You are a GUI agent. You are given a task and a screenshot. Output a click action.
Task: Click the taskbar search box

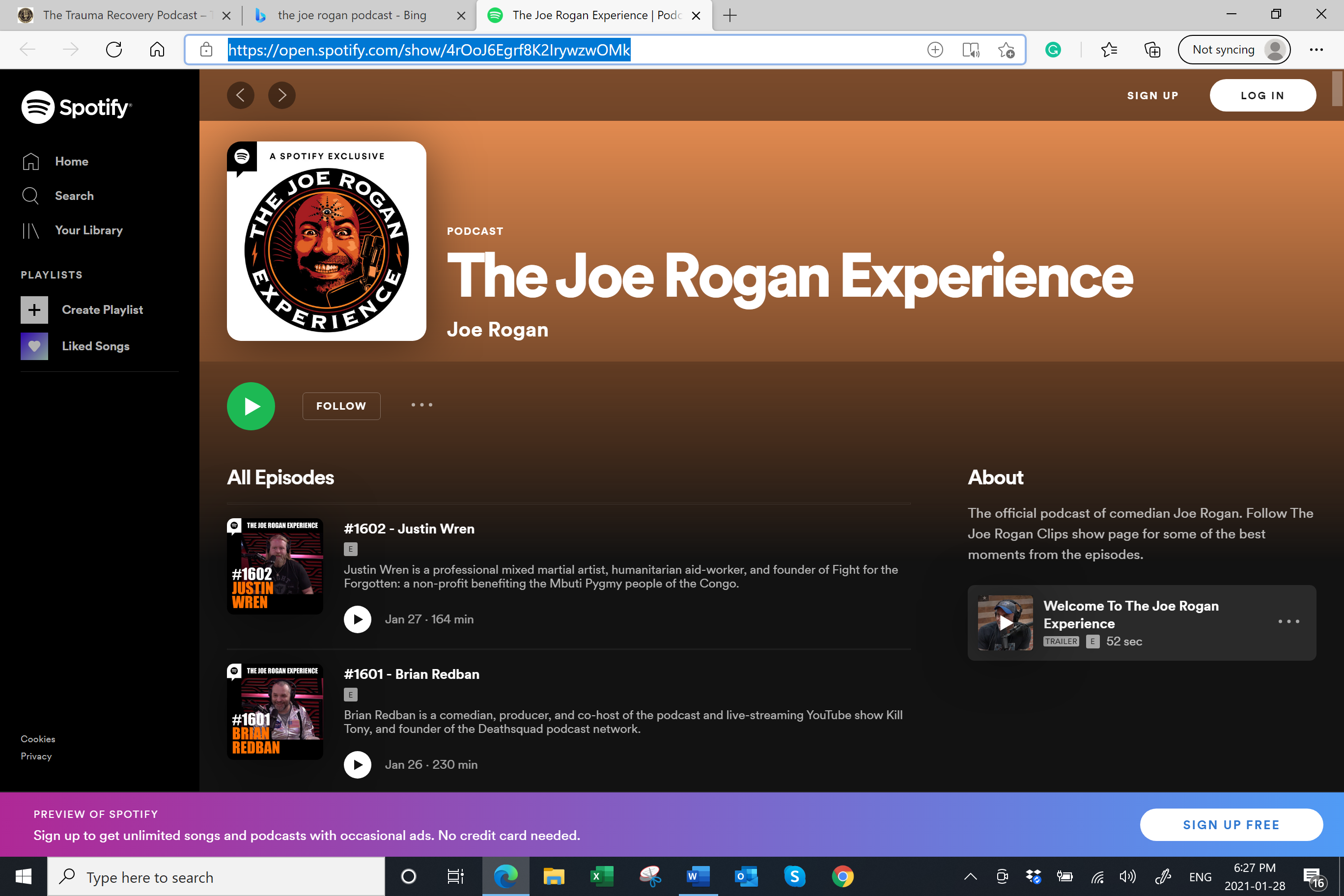click(x=216, y=876)
